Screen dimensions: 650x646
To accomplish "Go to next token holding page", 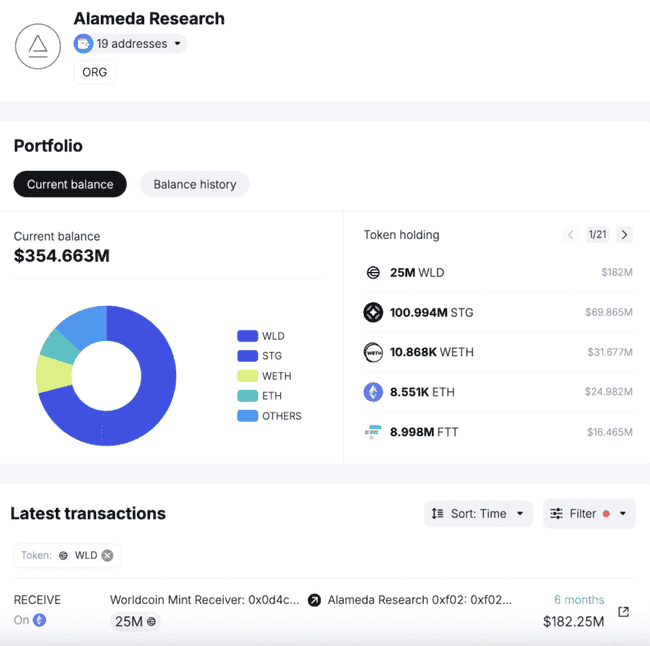I will [624, 235].
